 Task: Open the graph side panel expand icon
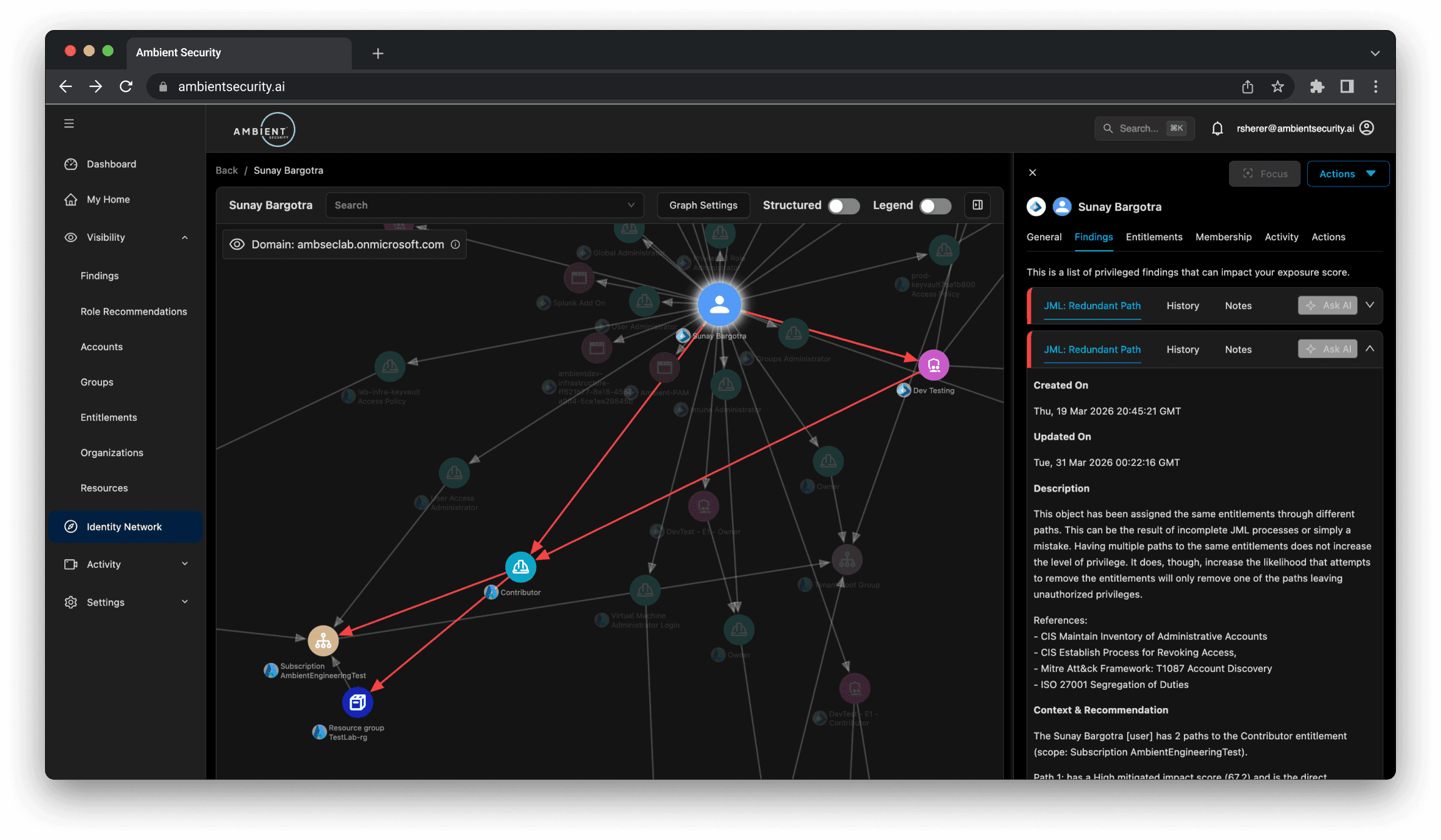point(977,205)
